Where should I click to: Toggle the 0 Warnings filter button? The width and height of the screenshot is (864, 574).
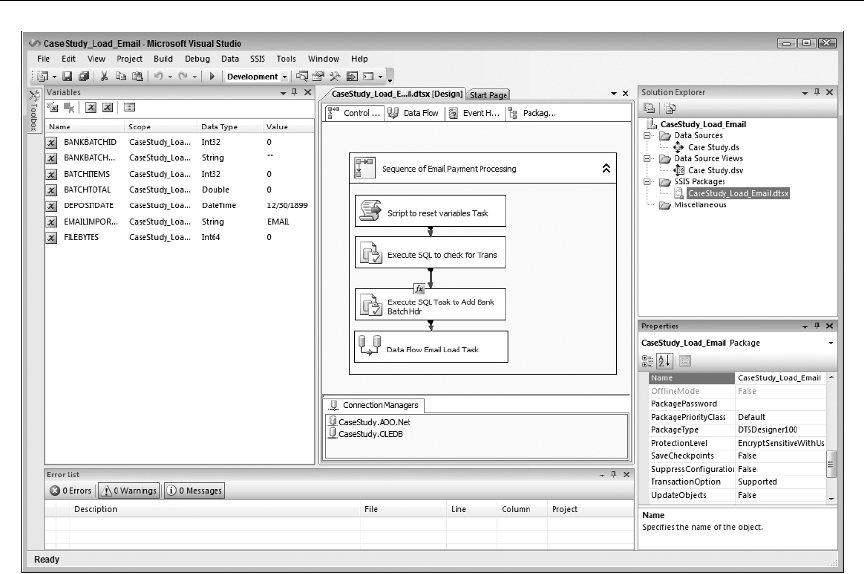click(x=129, y=490)
